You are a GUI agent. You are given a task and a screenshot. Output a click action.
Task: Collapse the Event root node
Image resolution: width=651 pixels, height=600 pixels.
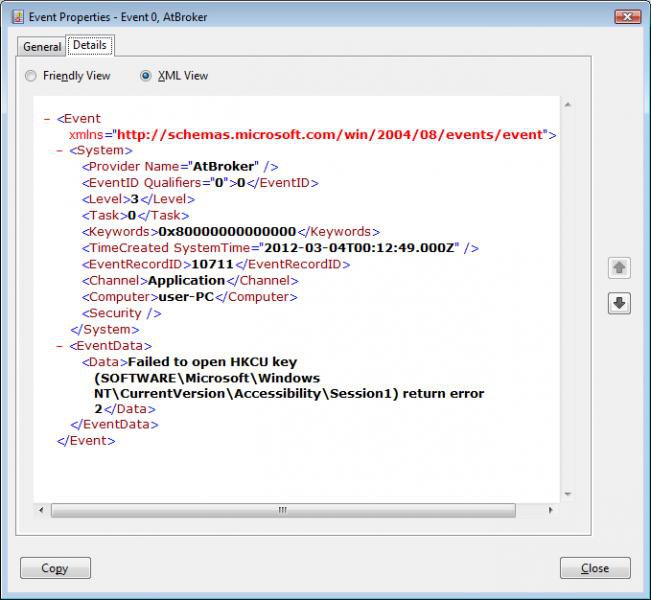click(x=47, y=119)
